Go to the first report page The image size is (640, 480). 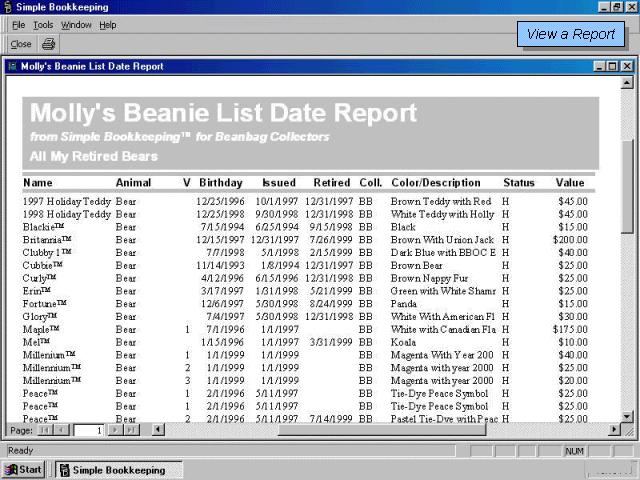(45, 430)
